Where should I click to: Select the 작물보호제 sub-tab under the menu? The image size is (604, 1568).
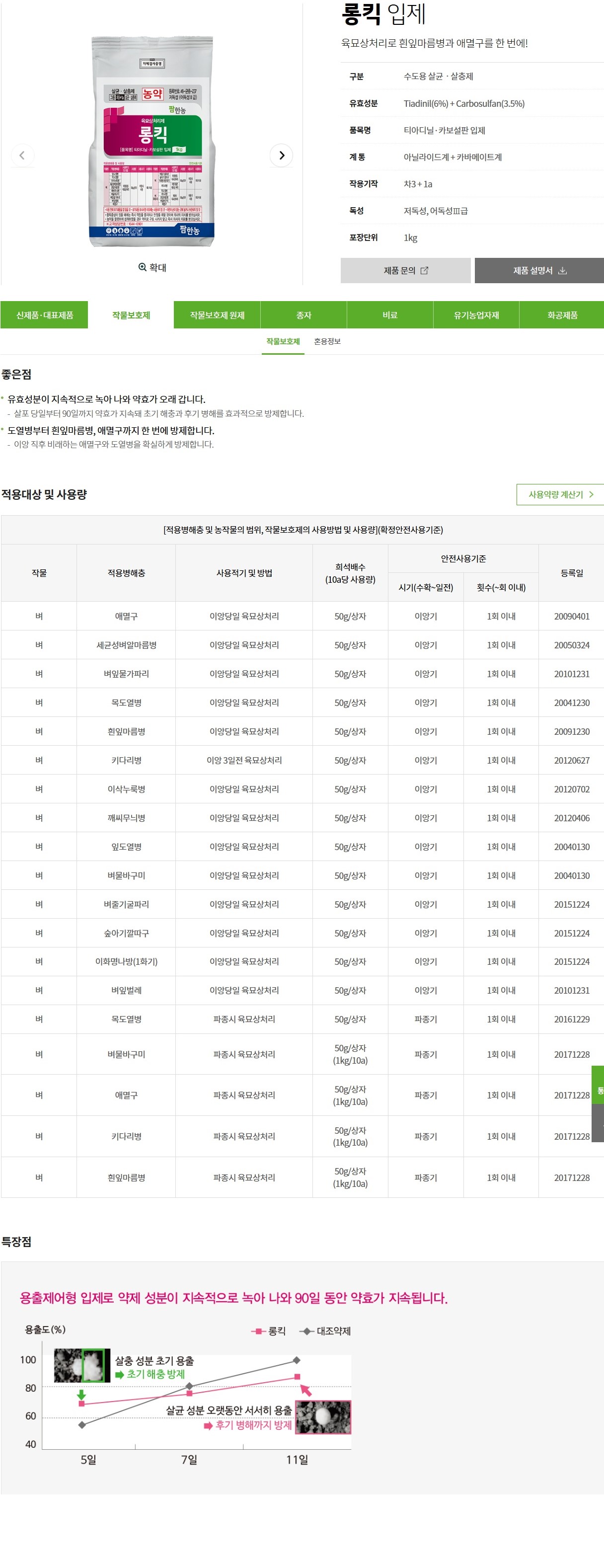click(283, 341)
